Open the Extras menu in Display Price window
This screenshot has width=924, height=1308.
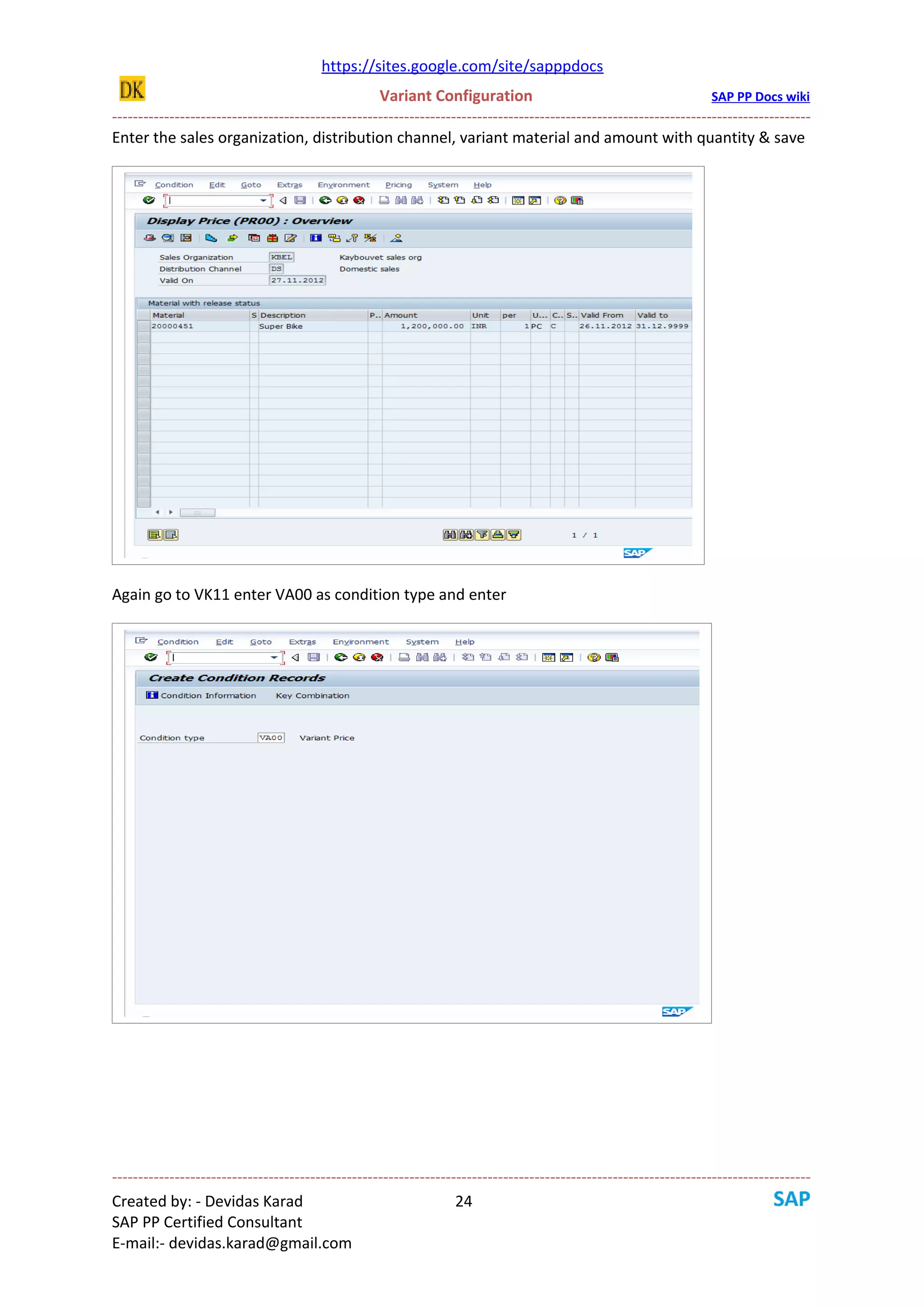click(290, 185)
